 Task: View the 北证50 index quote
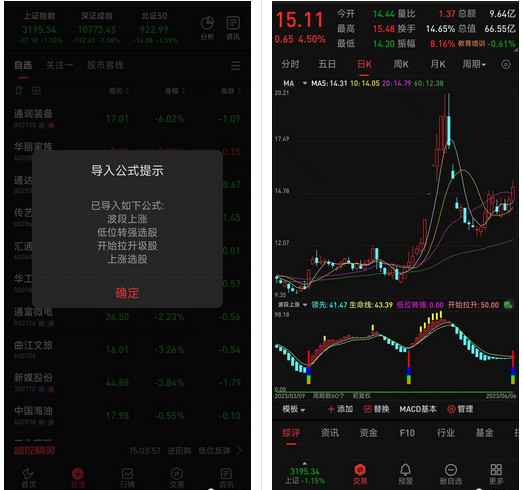(x=154, y=28)
